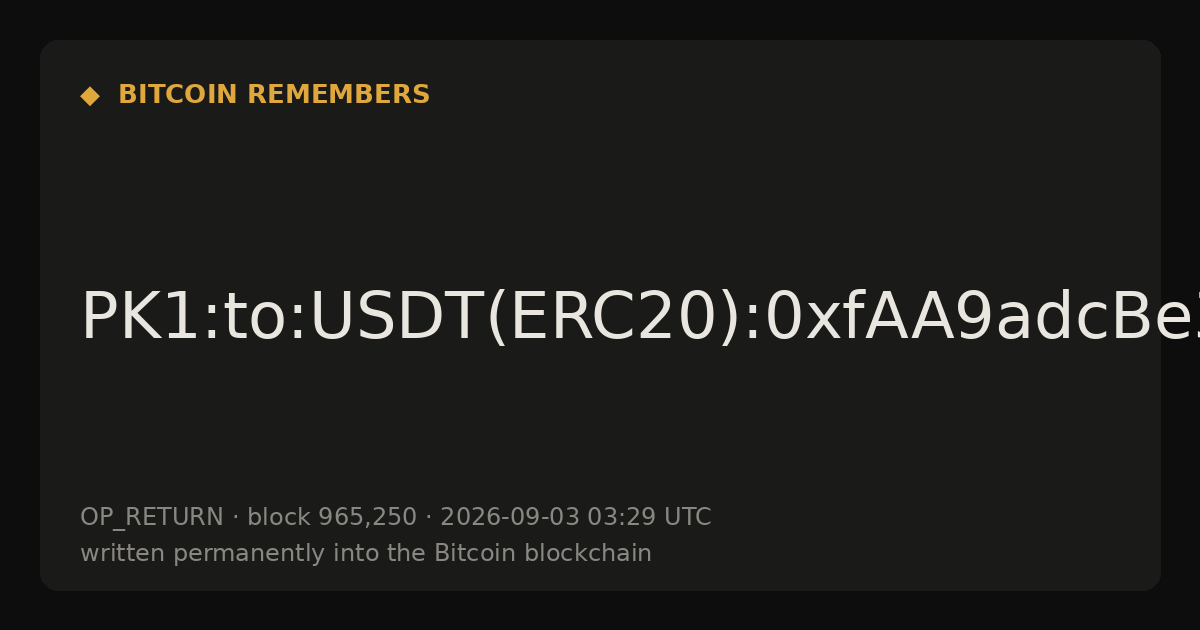
Task: Click empty card area below the header
Action: click(600, 190)
